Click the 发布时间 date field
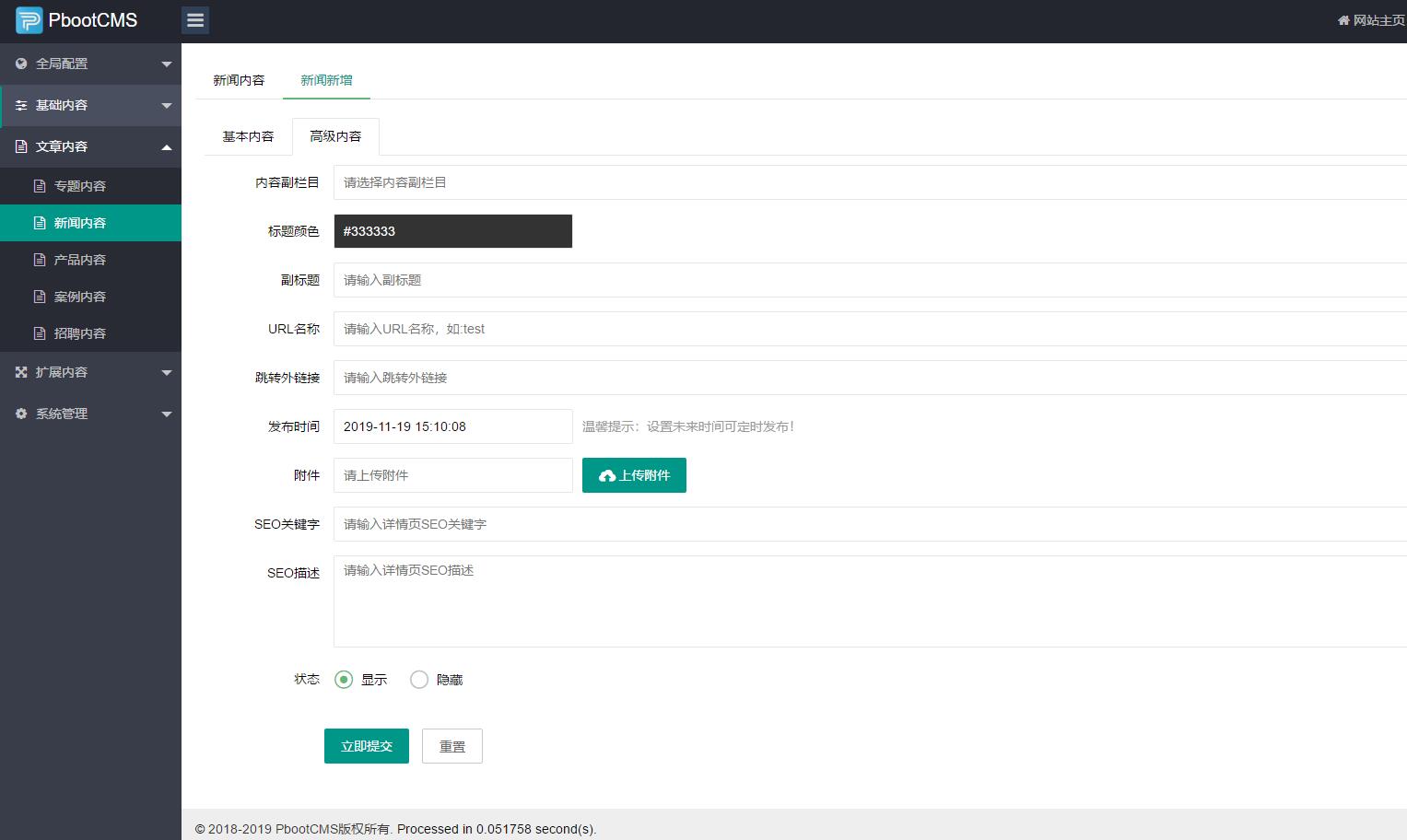The height and width of the screenshot is (840, 1407). (452, 426)
